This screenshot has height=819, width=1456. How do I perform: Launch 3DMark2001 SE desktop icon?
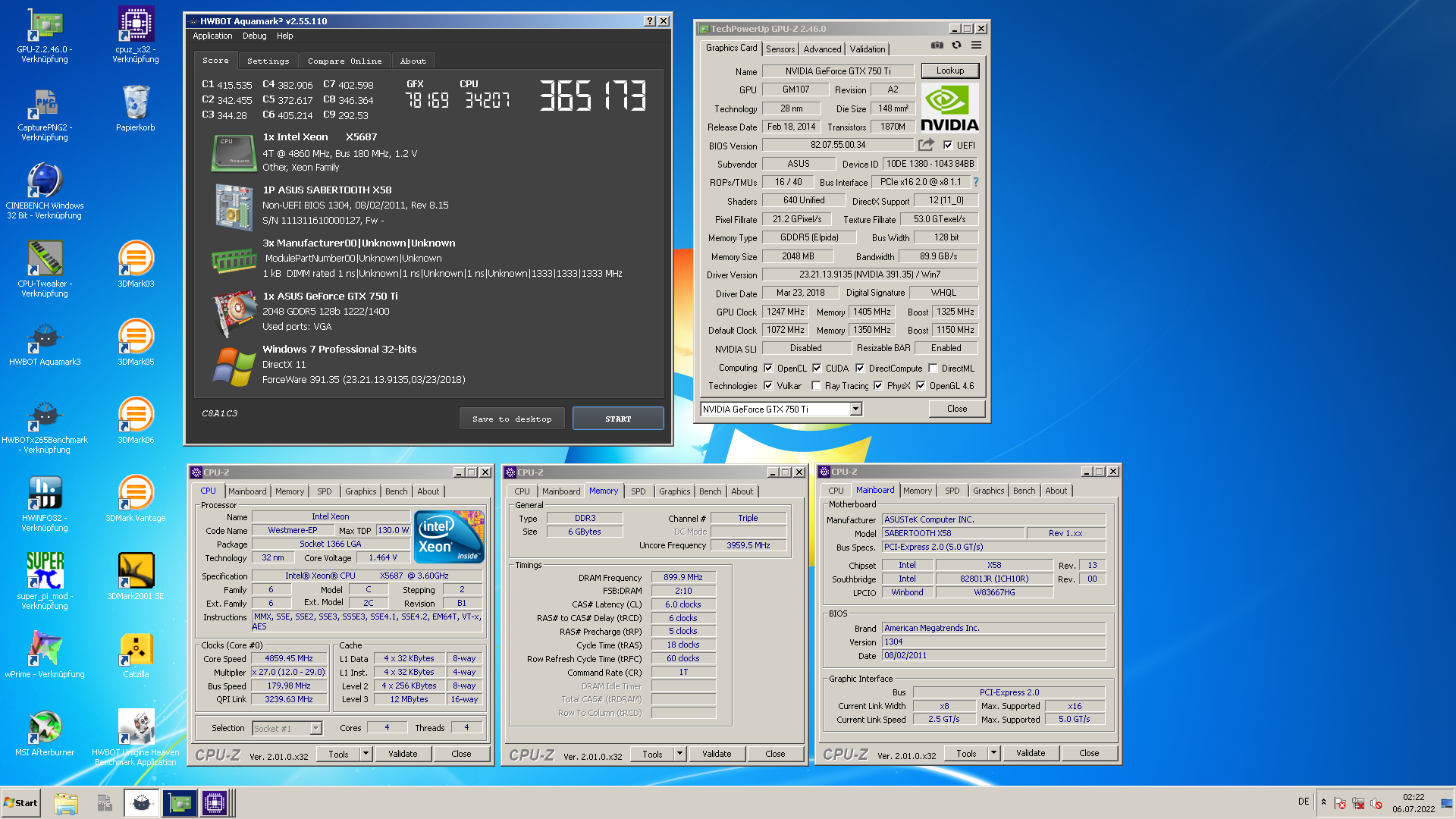coord(136,577)
